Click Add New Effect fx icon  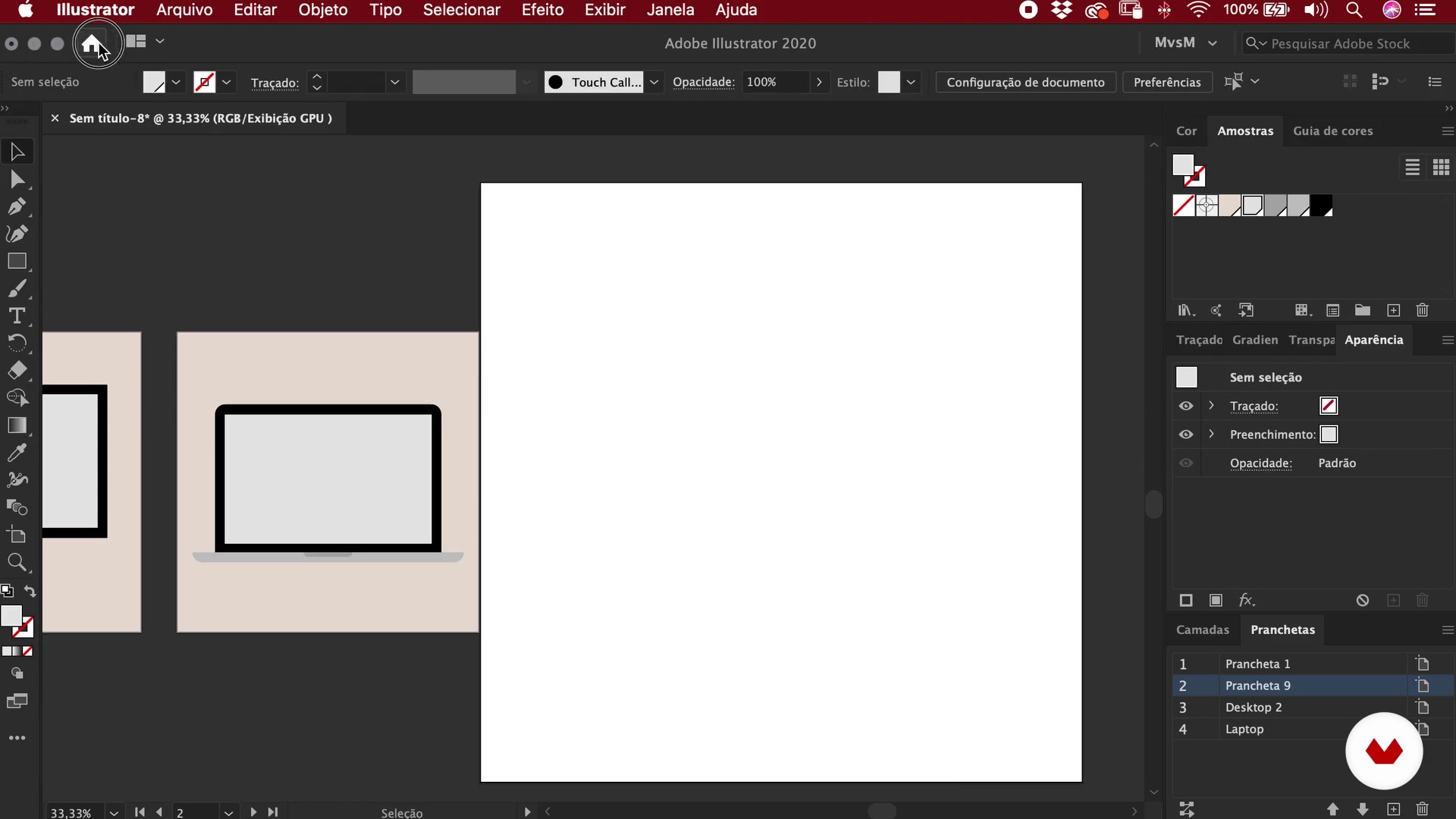click(1247, 601)
